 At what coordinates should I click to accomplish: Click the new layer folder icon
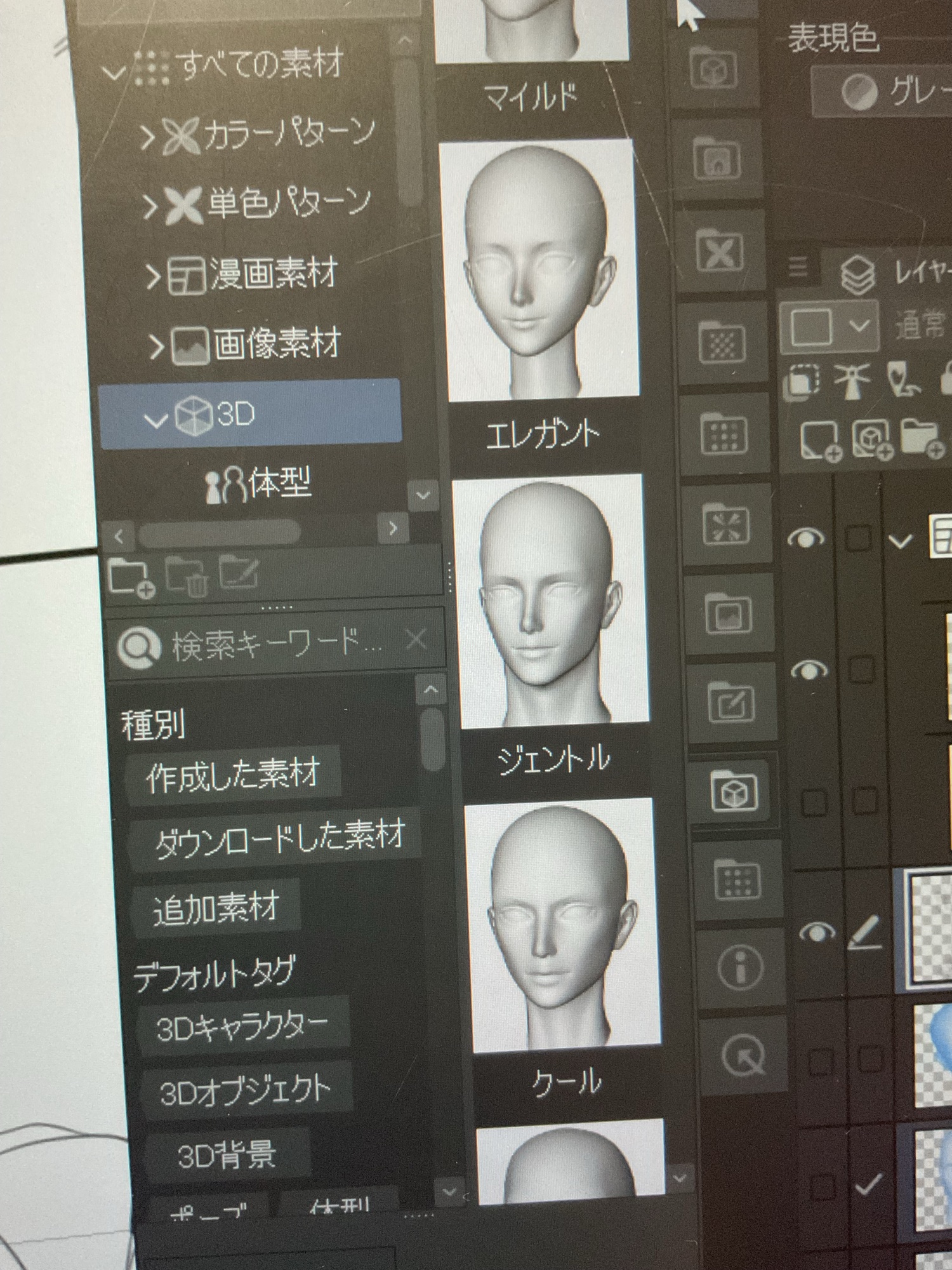pos(921,438)
